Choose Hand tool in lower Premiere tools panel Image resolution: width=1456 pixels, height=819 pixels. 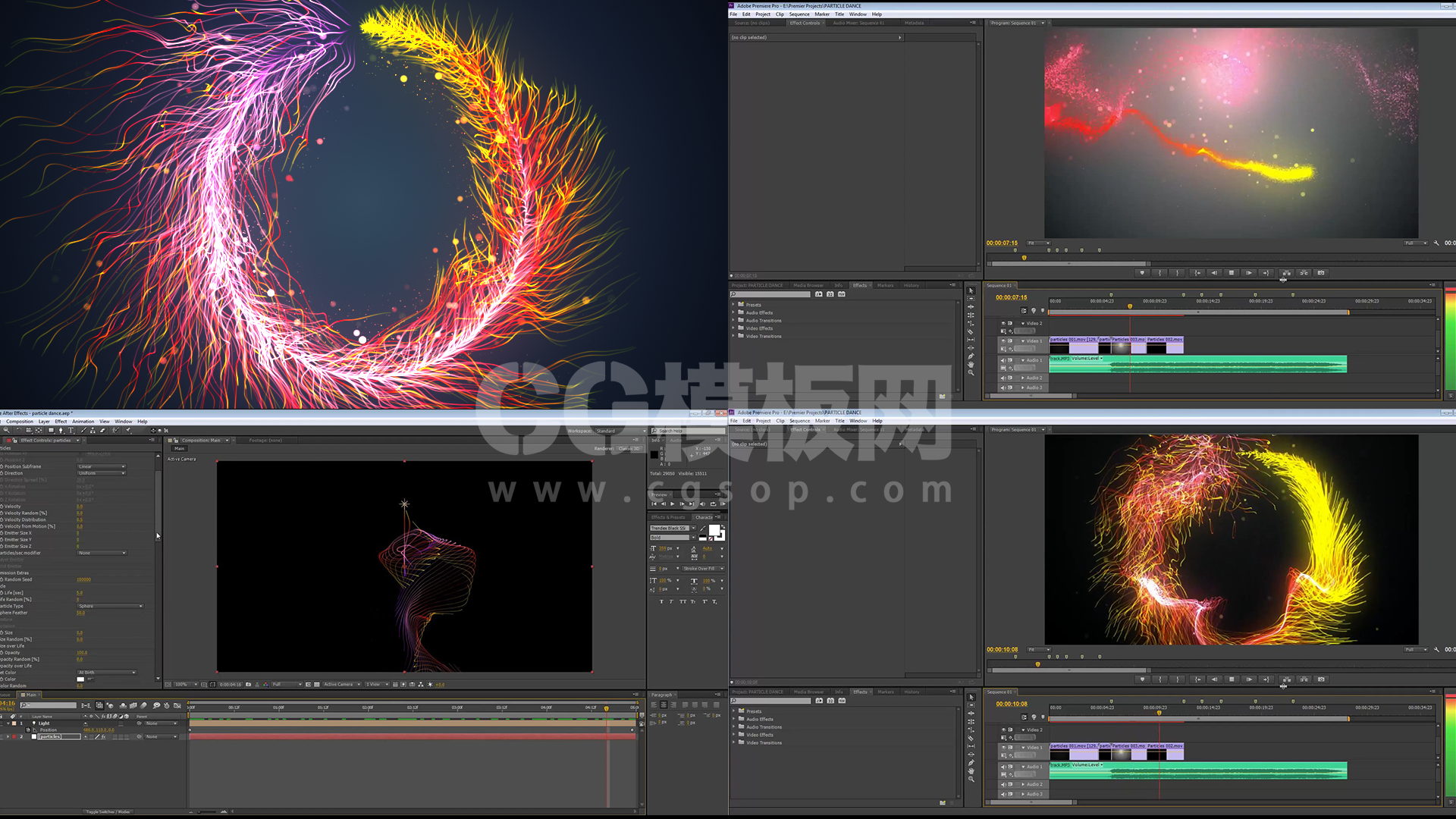coord(971,770)
